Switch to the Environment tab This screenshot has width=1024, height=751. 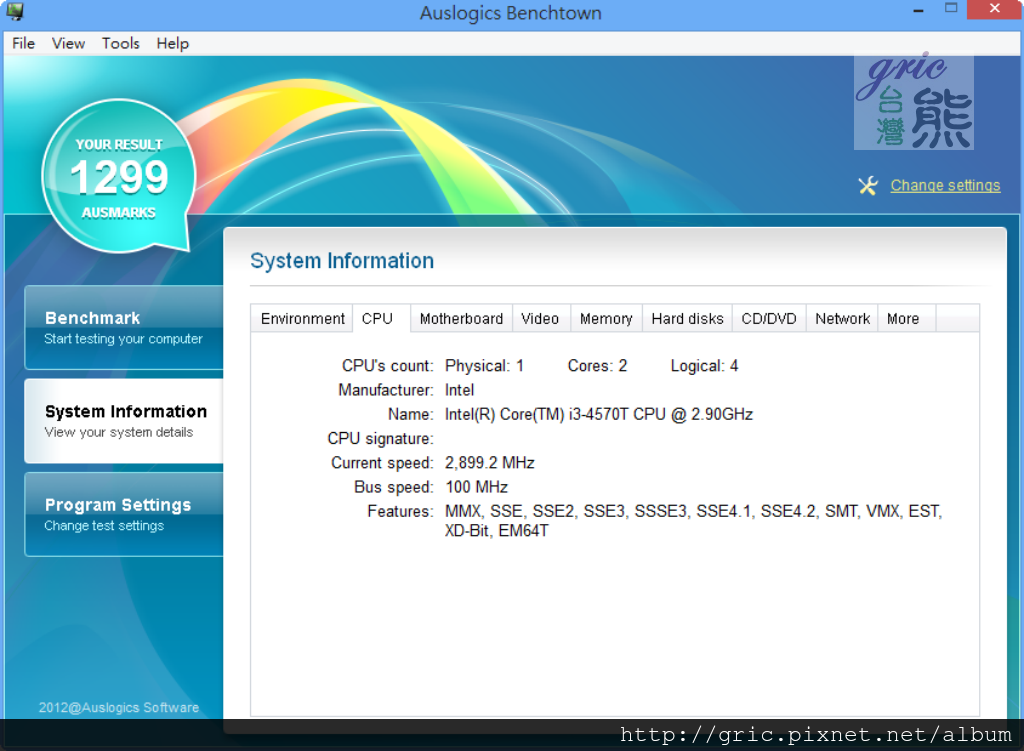(302, 319)
